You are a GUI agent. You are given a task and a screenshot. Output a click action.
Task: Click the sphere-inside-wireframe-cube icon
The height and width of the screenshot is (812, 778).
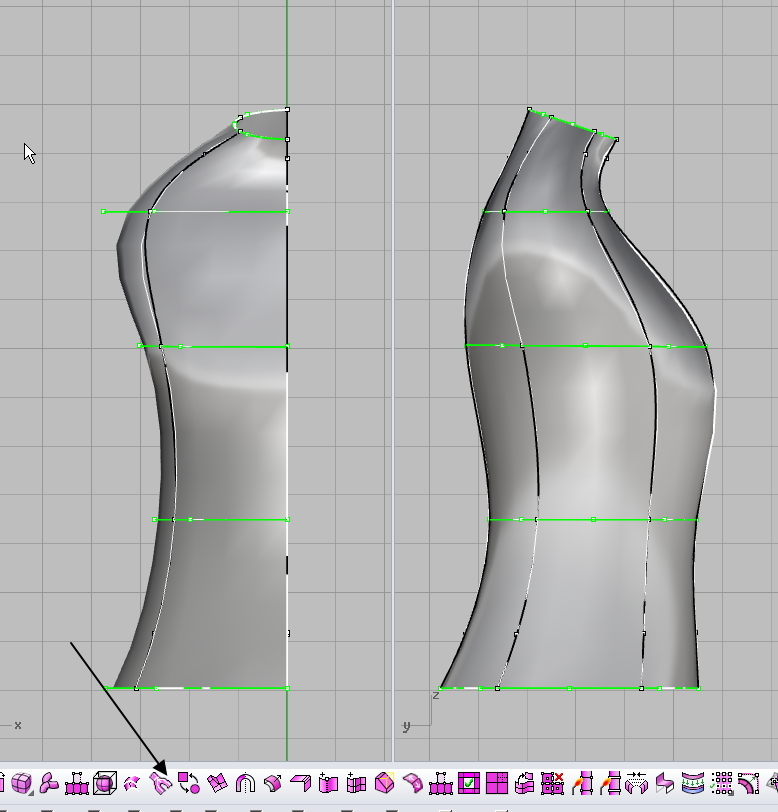click(105, 783)
